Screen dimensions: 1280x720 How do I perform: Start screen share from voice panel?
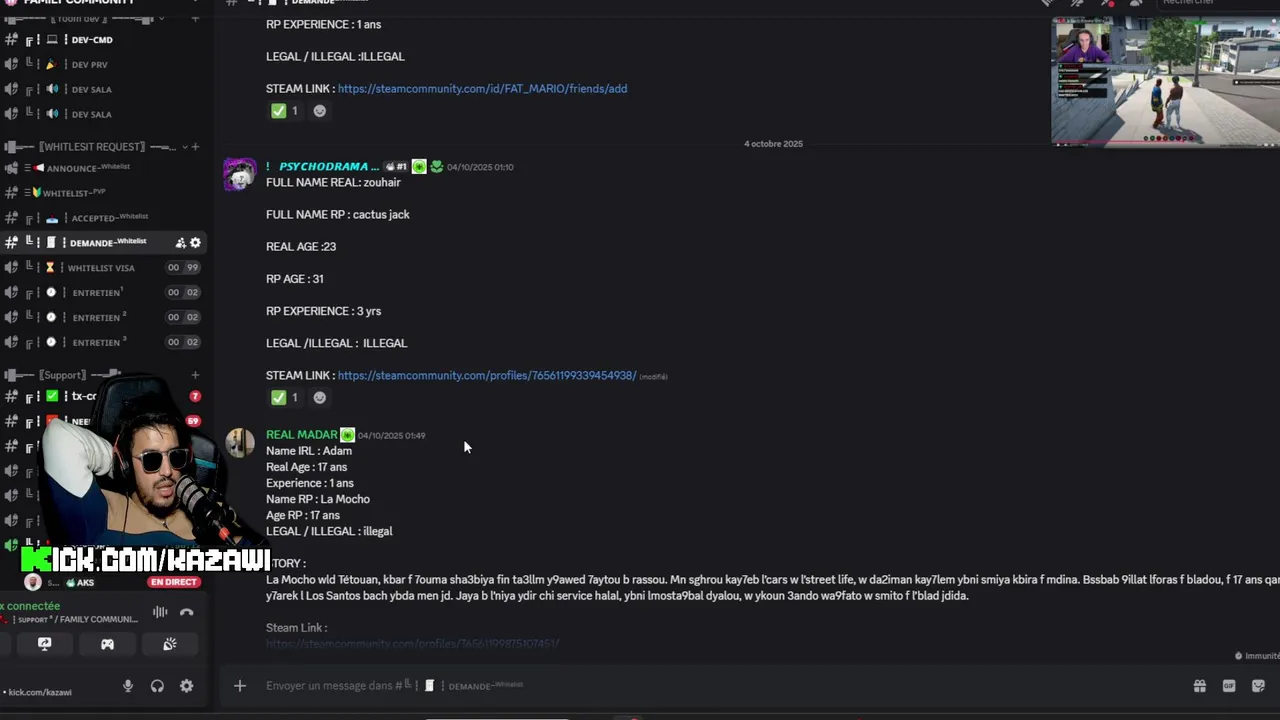[x=44, y=644]
